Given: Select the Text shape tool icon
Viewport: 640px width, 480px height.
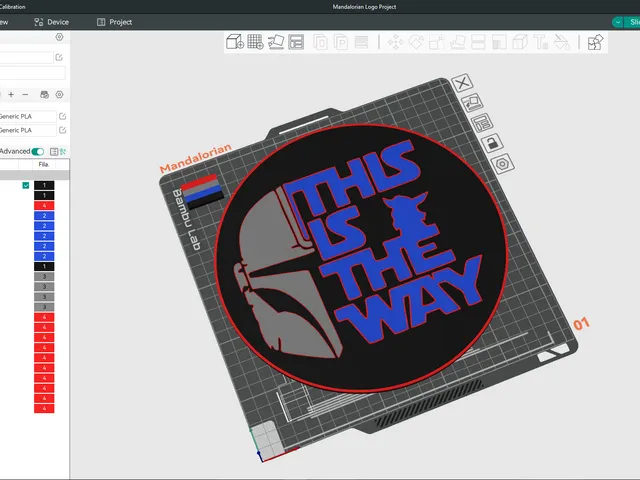Looking at the screenshot, I should [x=541, y=42].
